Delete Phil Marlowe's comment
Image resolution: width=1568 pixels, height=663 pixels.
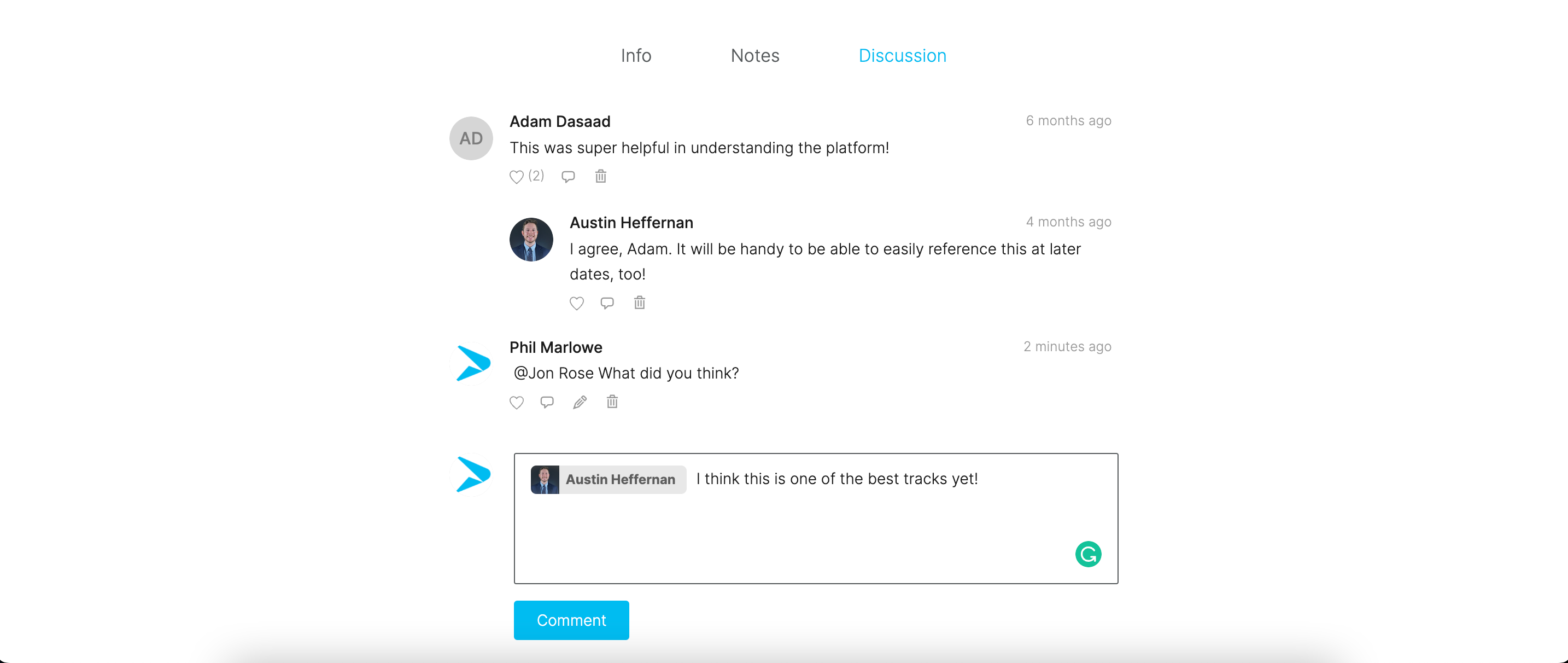click(612, 401)
